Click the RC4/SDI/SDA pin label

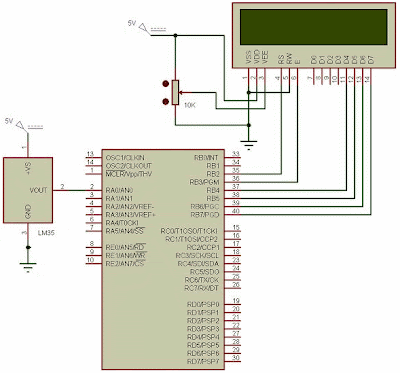(198, 264)
